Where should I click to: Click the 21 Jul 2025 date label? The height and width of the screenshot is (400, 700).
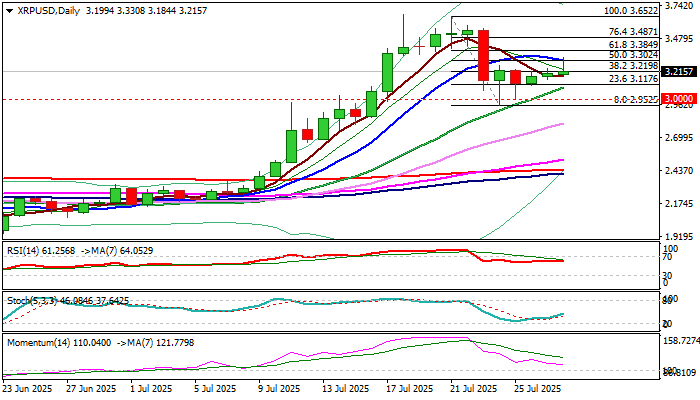click(x=473, y=388)
